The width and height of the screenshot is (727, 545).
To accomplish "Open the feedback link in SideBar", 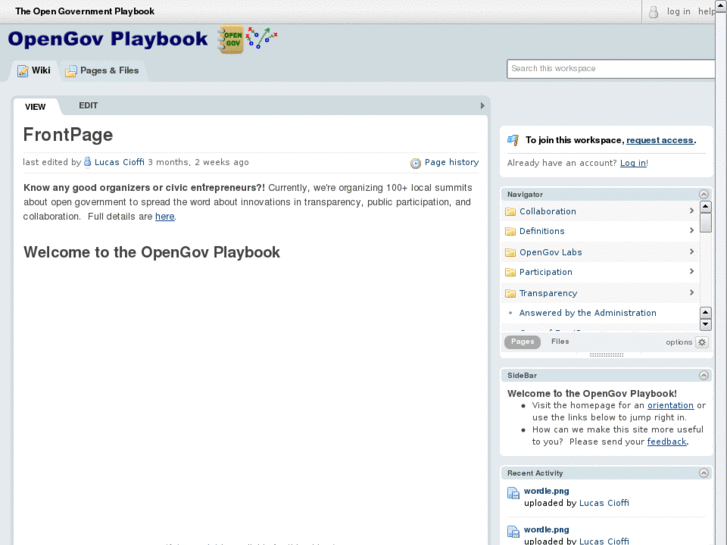I will (x=667, y=442).
